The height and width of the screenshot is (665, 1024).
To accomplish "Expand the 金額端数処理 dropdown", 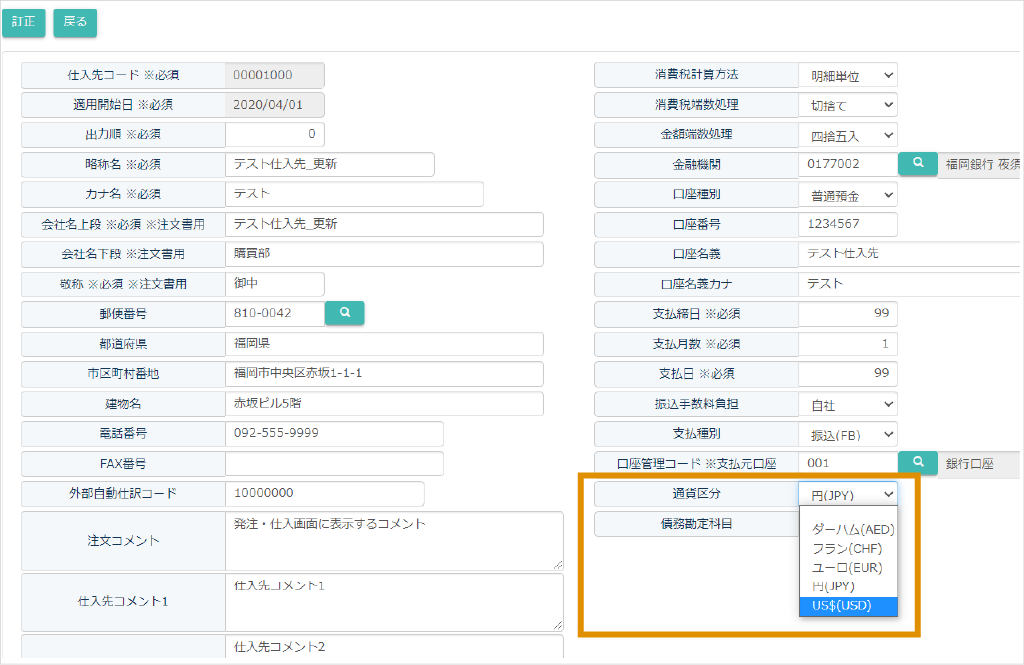I will tap(847, 135).
